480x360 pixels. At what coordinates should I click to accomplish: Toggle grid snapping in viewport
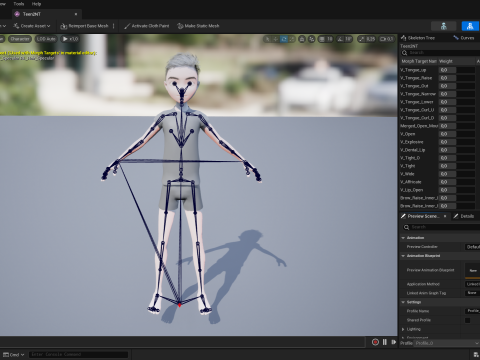(x=321, y=39)
